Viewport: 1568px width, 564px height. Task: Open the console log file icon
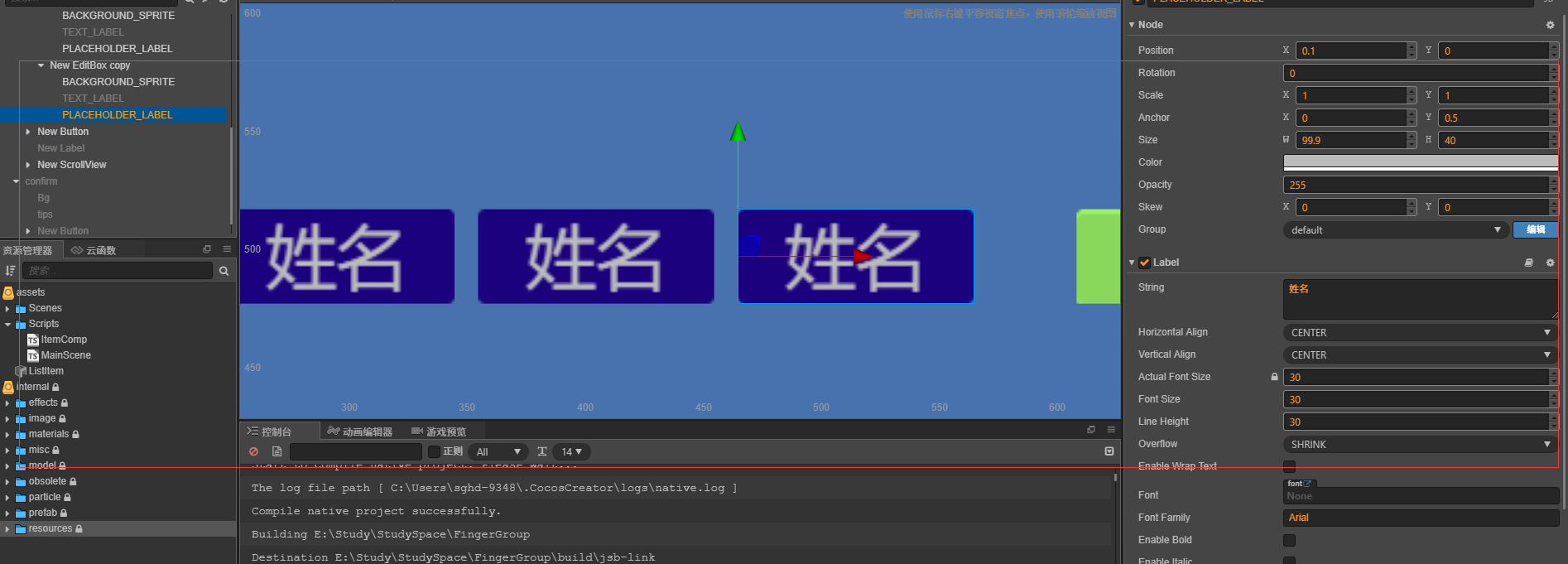coord(277,451)
